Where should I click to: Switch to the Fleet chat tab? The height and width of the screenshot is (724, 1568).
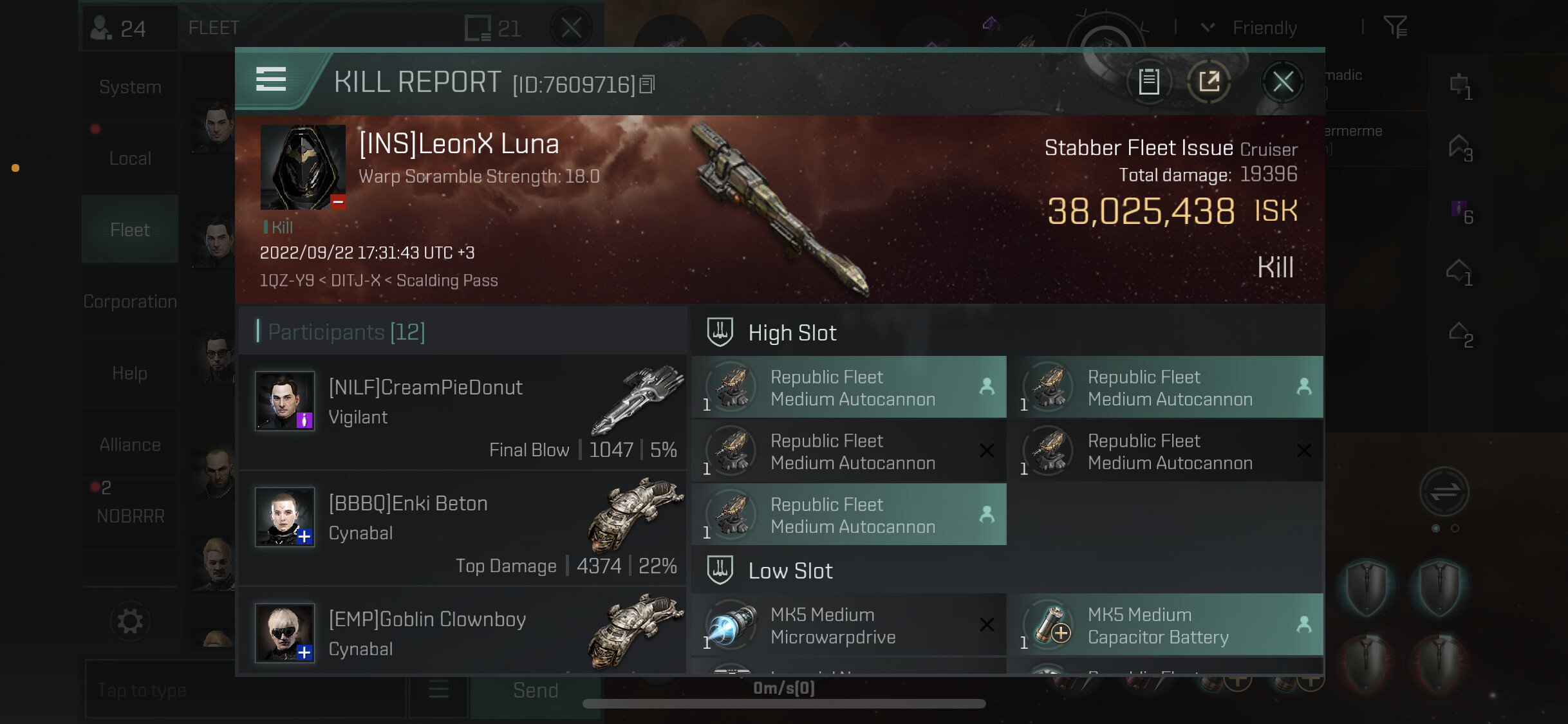pyautogui.click(x=130, y=229)
